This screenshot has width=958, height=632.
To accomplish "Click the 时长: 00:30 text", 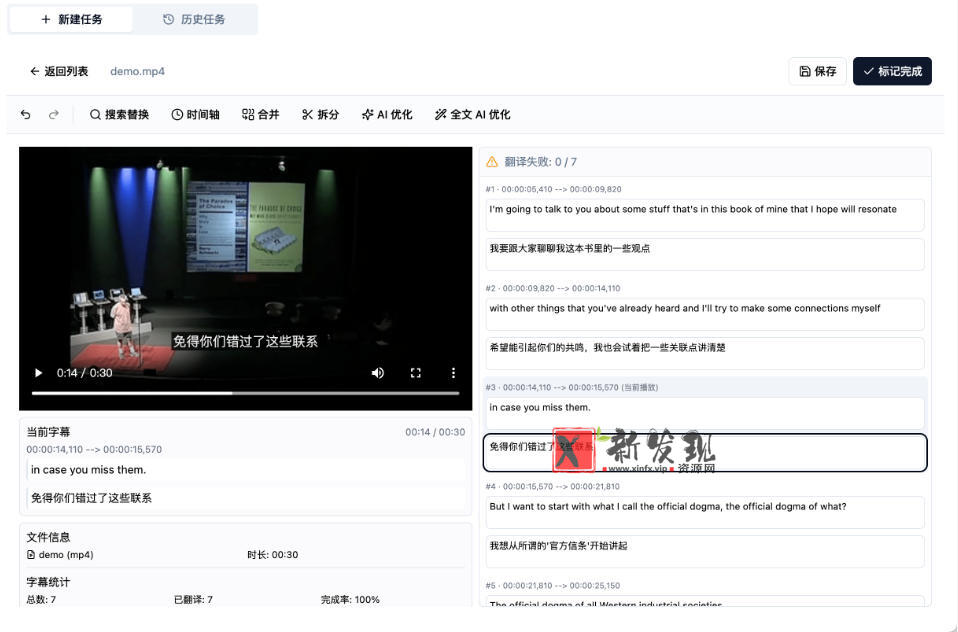I will [272, 555].
